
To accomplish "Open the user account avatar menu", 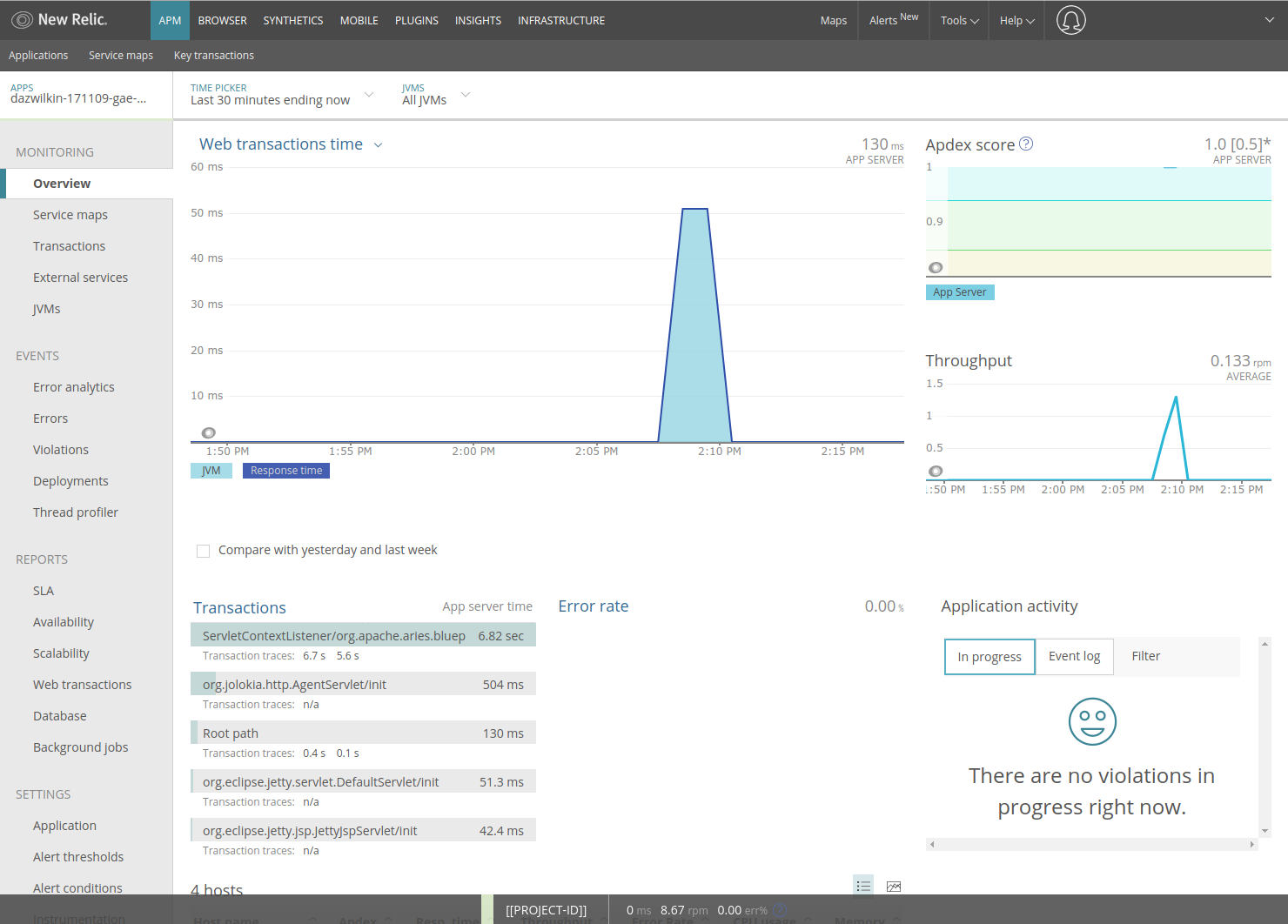I will pyautogui.click(x=1071, y=20).
